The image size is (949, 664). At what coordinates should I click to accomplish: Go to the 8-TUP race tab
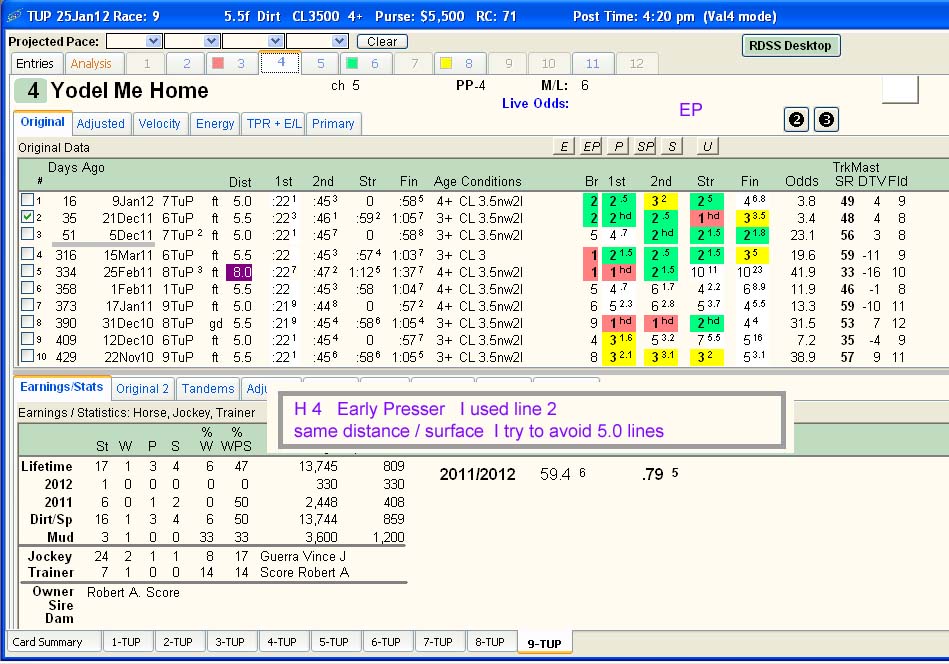[490, 642]
